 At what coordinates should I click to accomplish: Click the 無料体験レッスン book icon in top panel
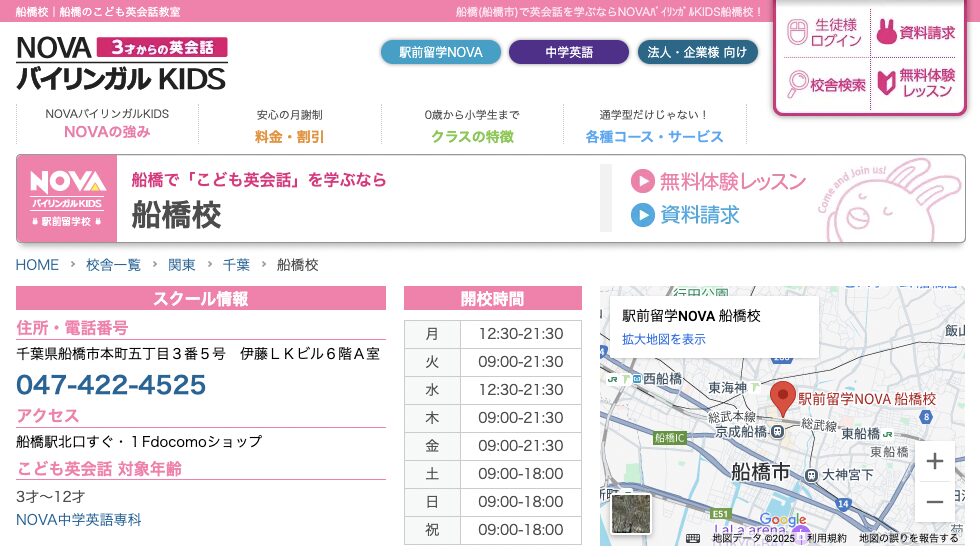(x=886, y=83)
